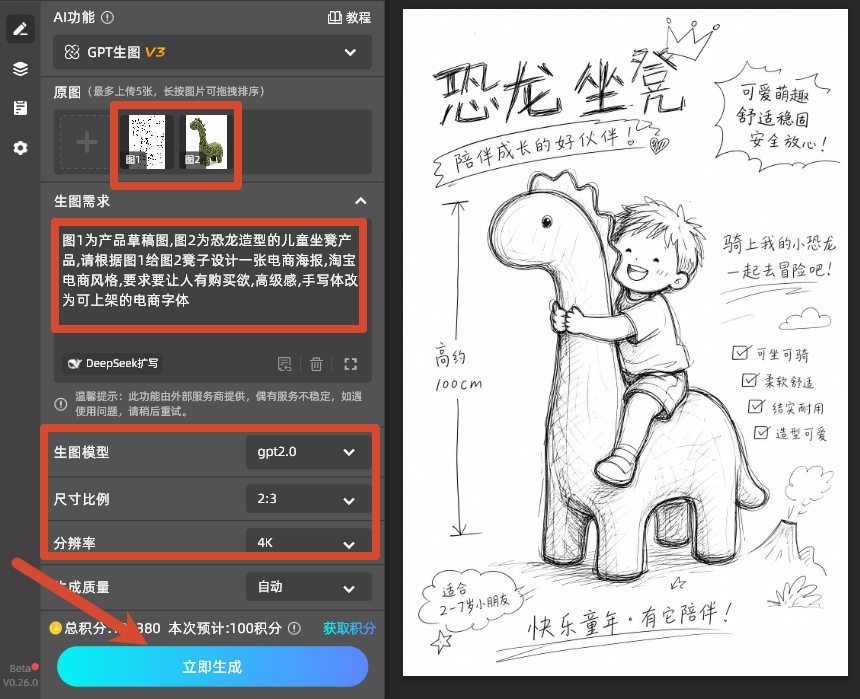This screenshot has width=860, height=699.
Task: Open the GPT生图 V3 function dropdown
Action: (x=212, y=52)
